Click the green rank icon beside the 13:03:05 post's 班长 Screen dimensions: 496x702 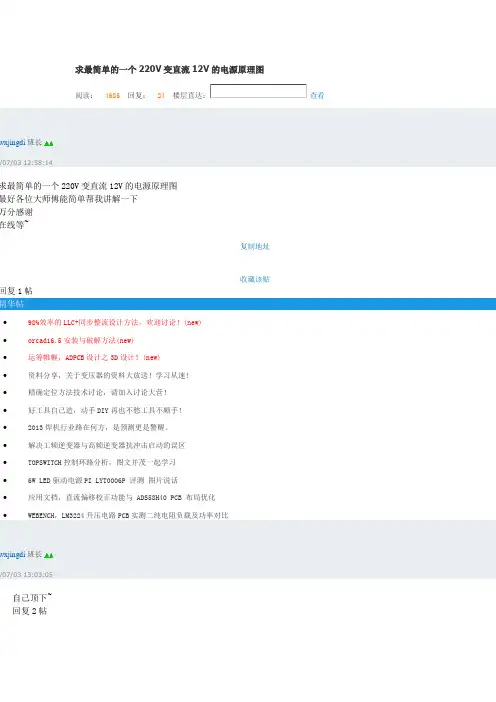point(49,555)
